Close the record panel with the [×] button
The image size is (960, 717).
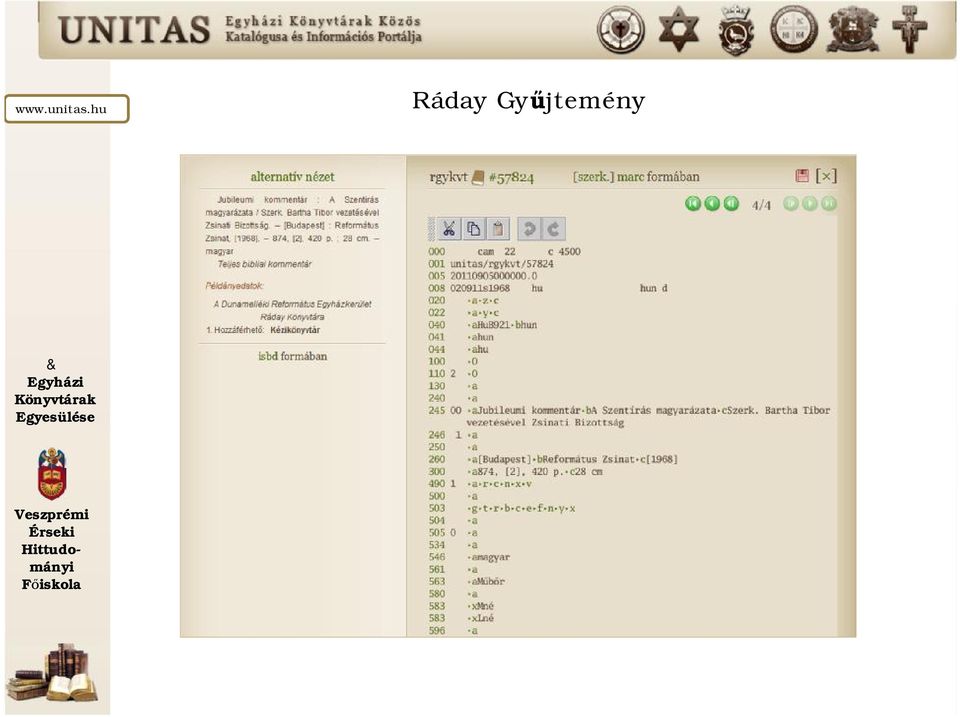click(x=826, y=176)
